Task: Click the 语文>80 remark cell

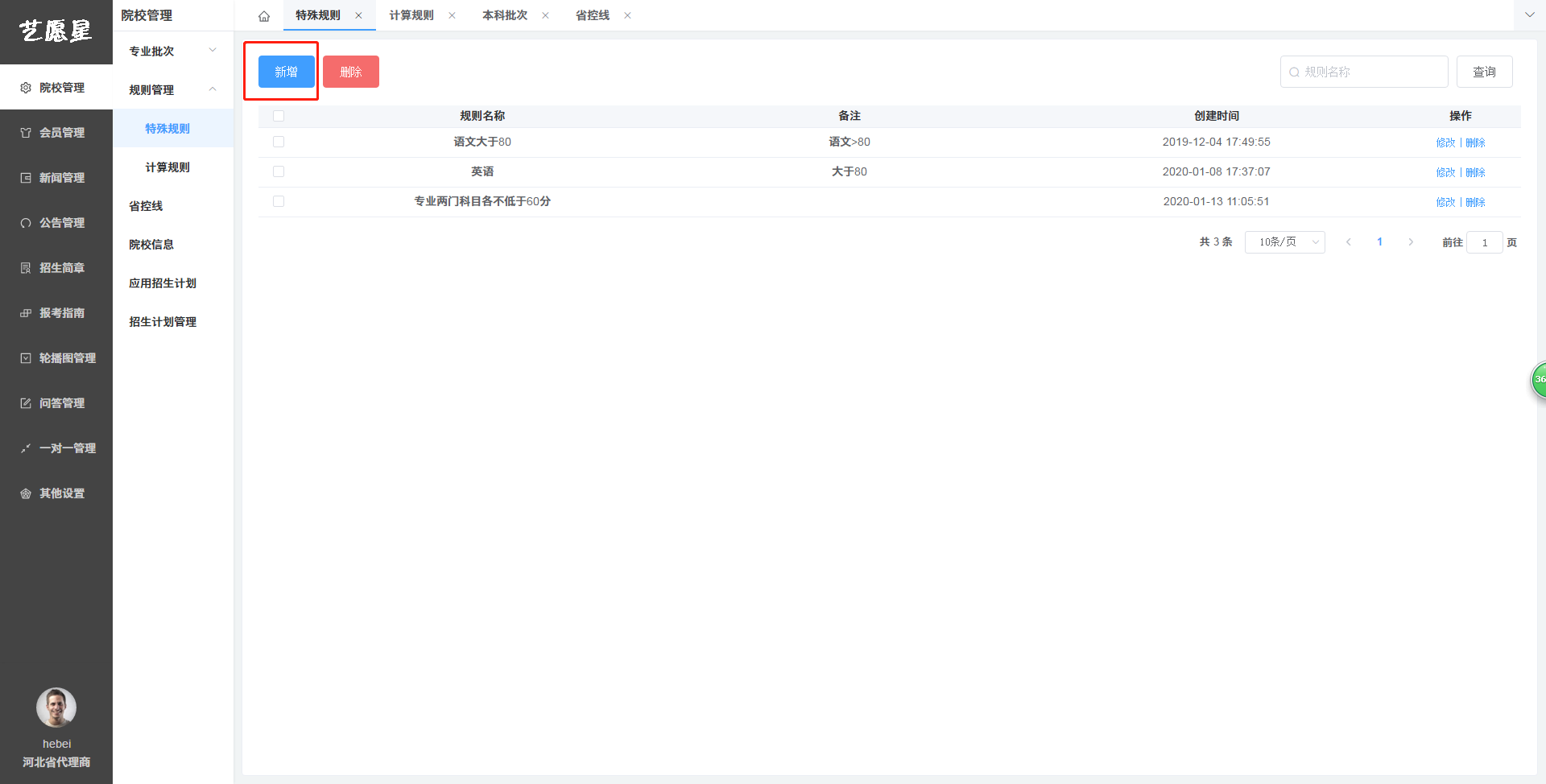Action: point(849,142)
